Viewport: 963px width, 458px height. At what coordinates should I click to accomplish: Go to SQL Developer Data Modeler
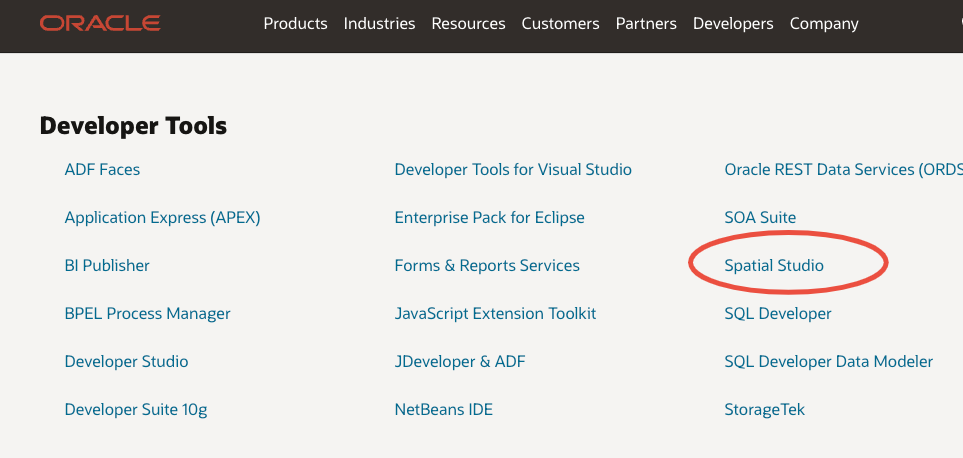(x=828, y=362)
